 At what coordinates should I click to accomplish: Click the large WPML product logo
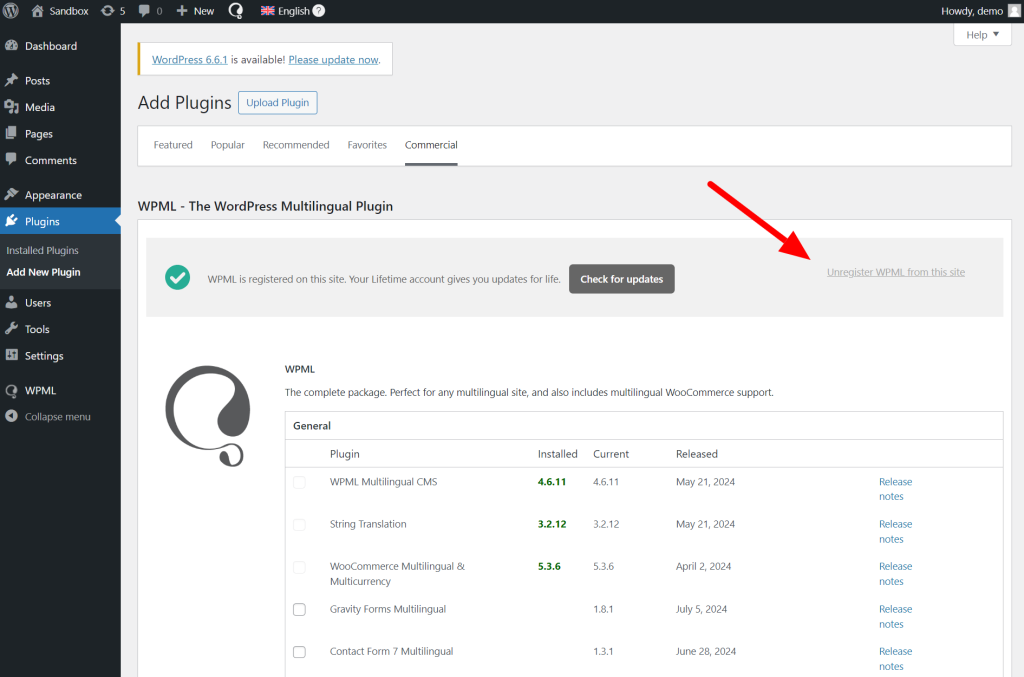click(208, 416)
